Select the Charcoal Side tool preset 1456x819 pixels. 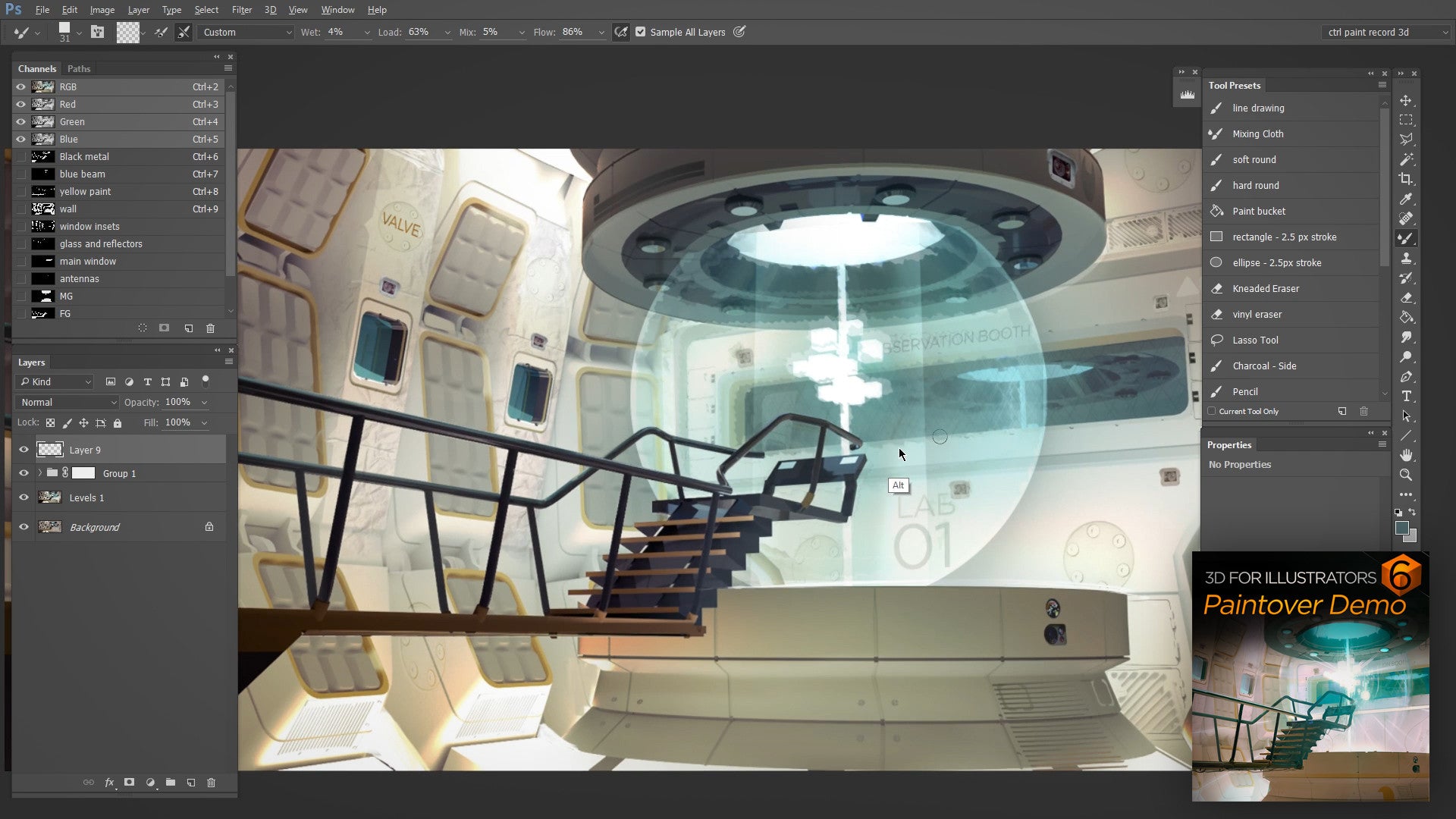tap(1265, 365)
